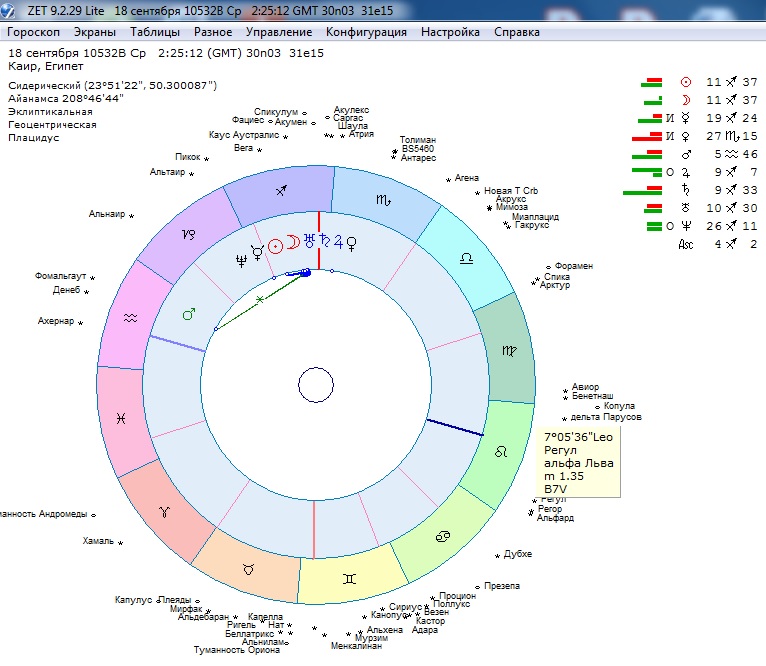This screenshot has height=666, width=766.
Task: Click the Venus glyph inside the chart wheel
Action: (351, 242)
